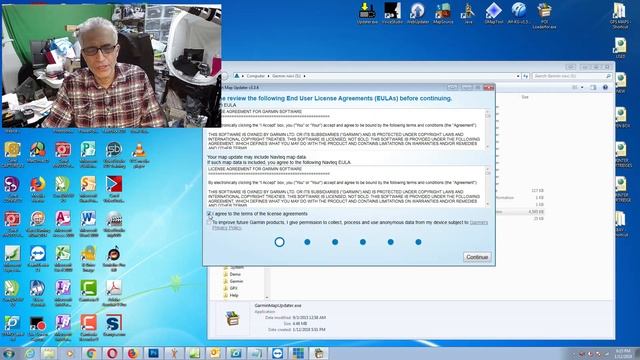Open green Camtasia desktop shortcut

[88, 291]
